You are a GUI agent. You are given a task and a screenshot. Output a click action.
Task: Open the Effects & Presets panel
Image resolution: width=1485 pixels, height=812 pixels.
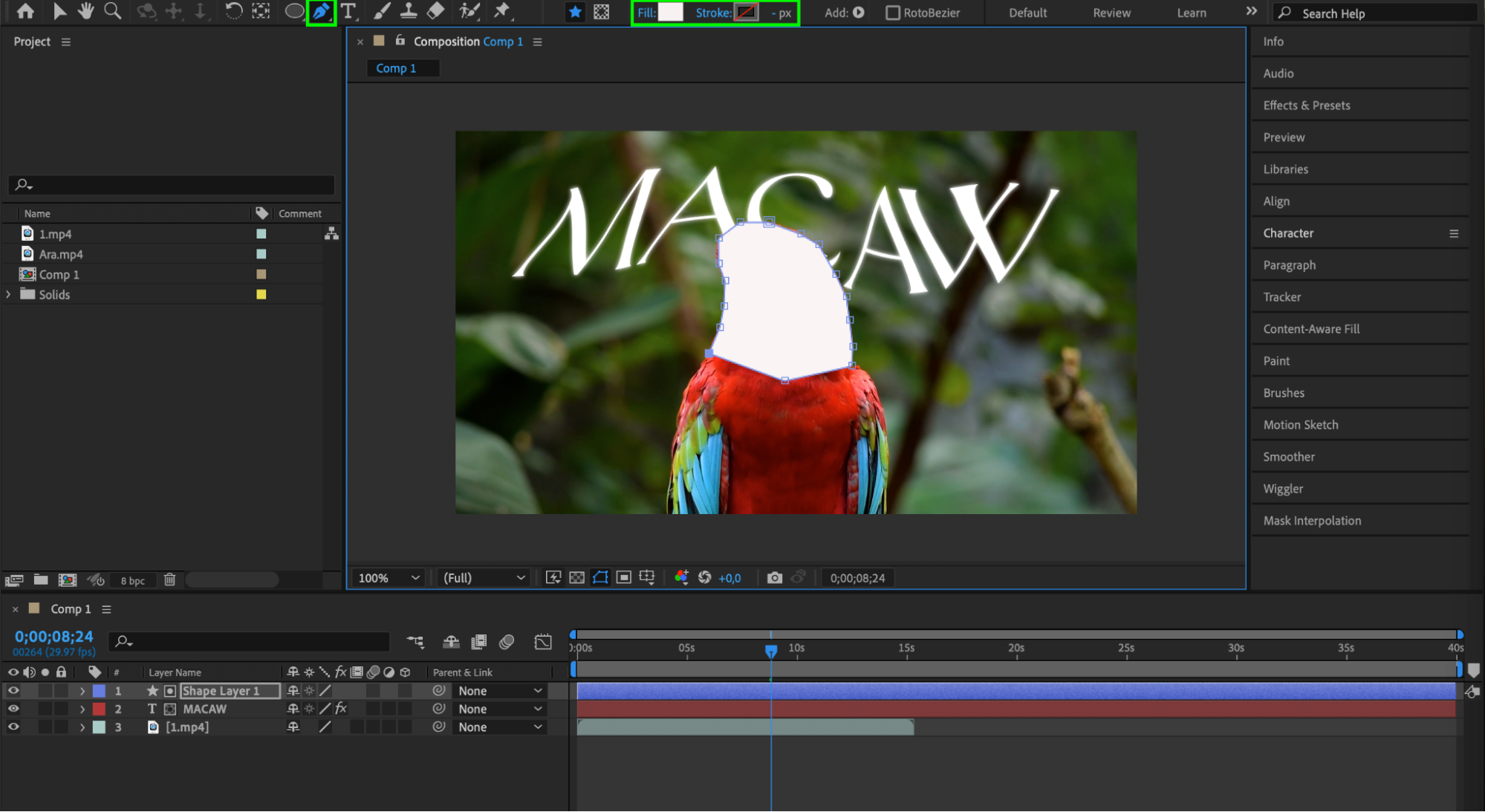coord(1307,105)
